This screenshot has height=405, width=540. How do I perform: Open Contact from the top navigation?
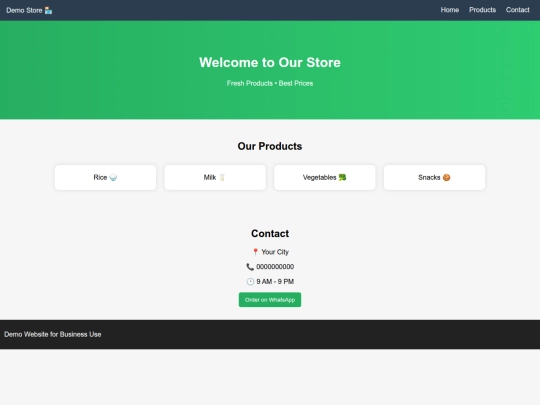pyautogui.click(x=518, y=10)
